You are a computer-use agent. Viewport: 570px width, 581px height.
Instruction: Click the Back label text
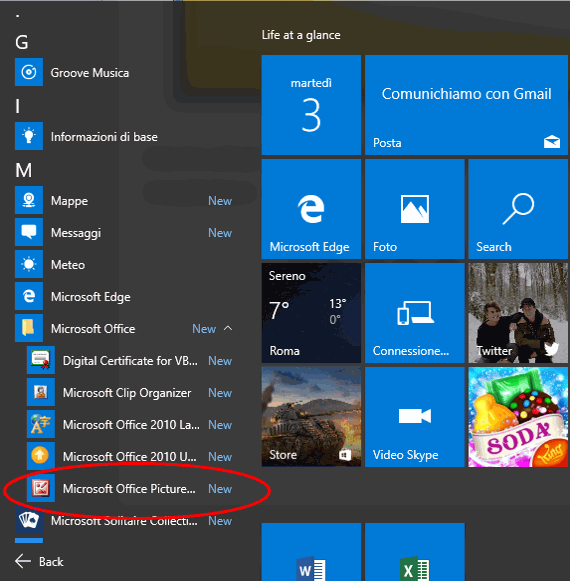pyautogui.click(x=51, y=562)
